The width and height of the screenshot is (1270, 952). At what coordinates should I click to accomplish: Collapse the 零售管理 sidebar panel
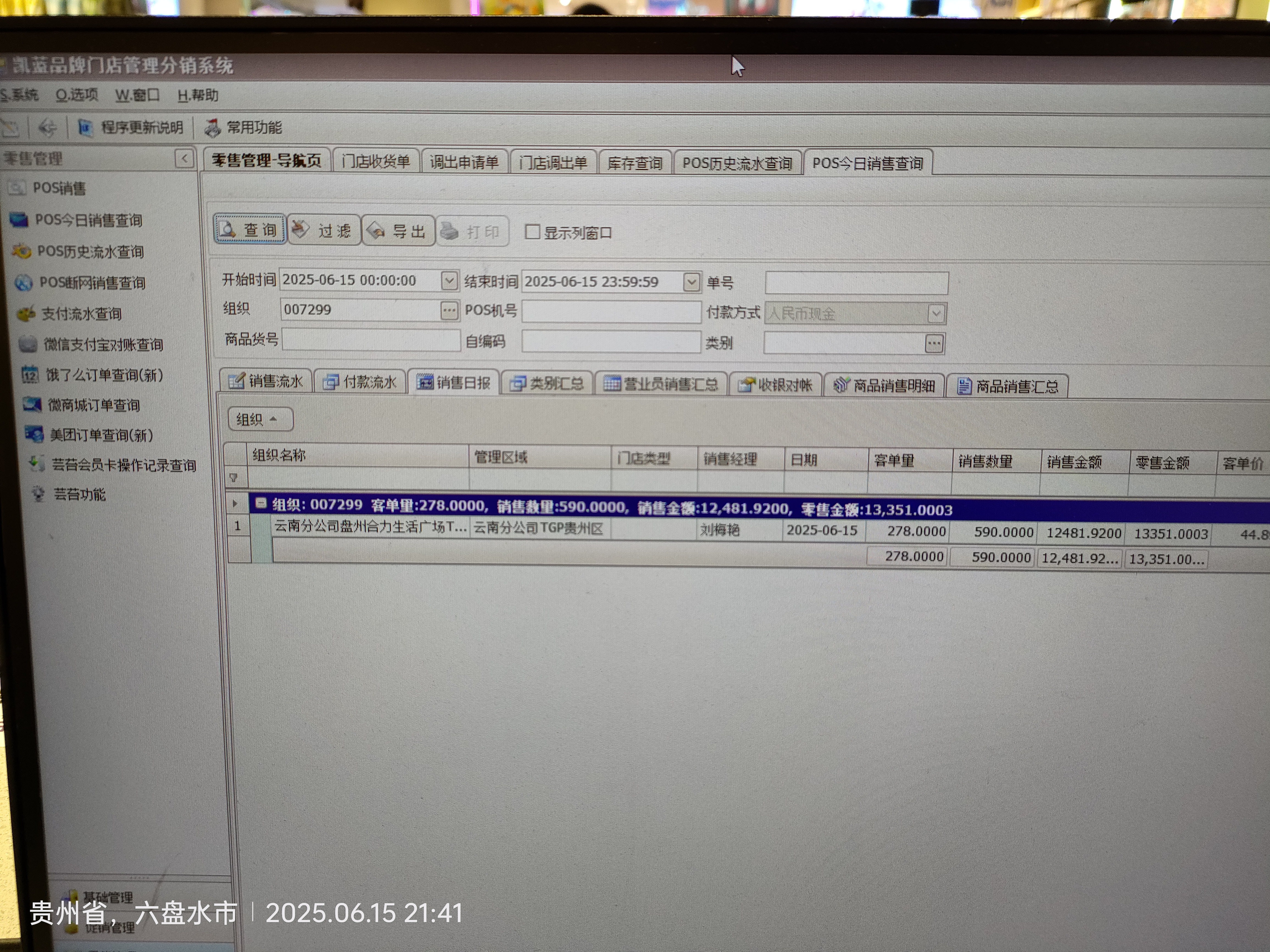pyautogui.click(x=184, y=158)
